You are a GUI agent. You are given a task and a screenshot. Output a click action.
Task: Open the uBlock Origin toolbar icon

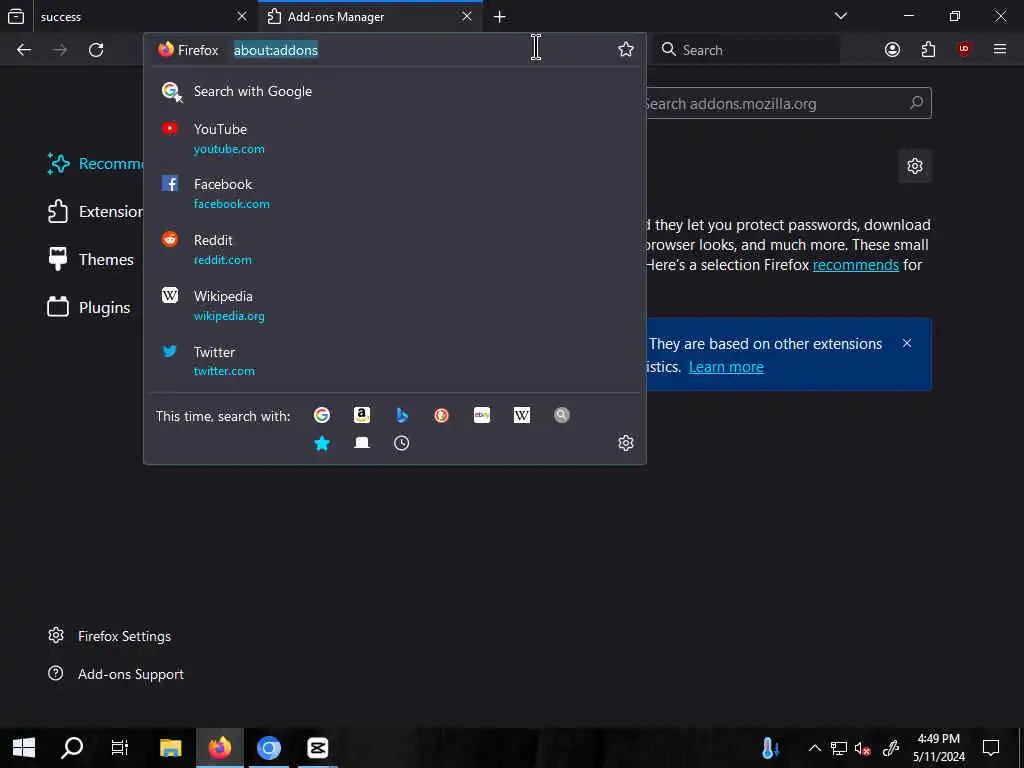tap(964, 50)
